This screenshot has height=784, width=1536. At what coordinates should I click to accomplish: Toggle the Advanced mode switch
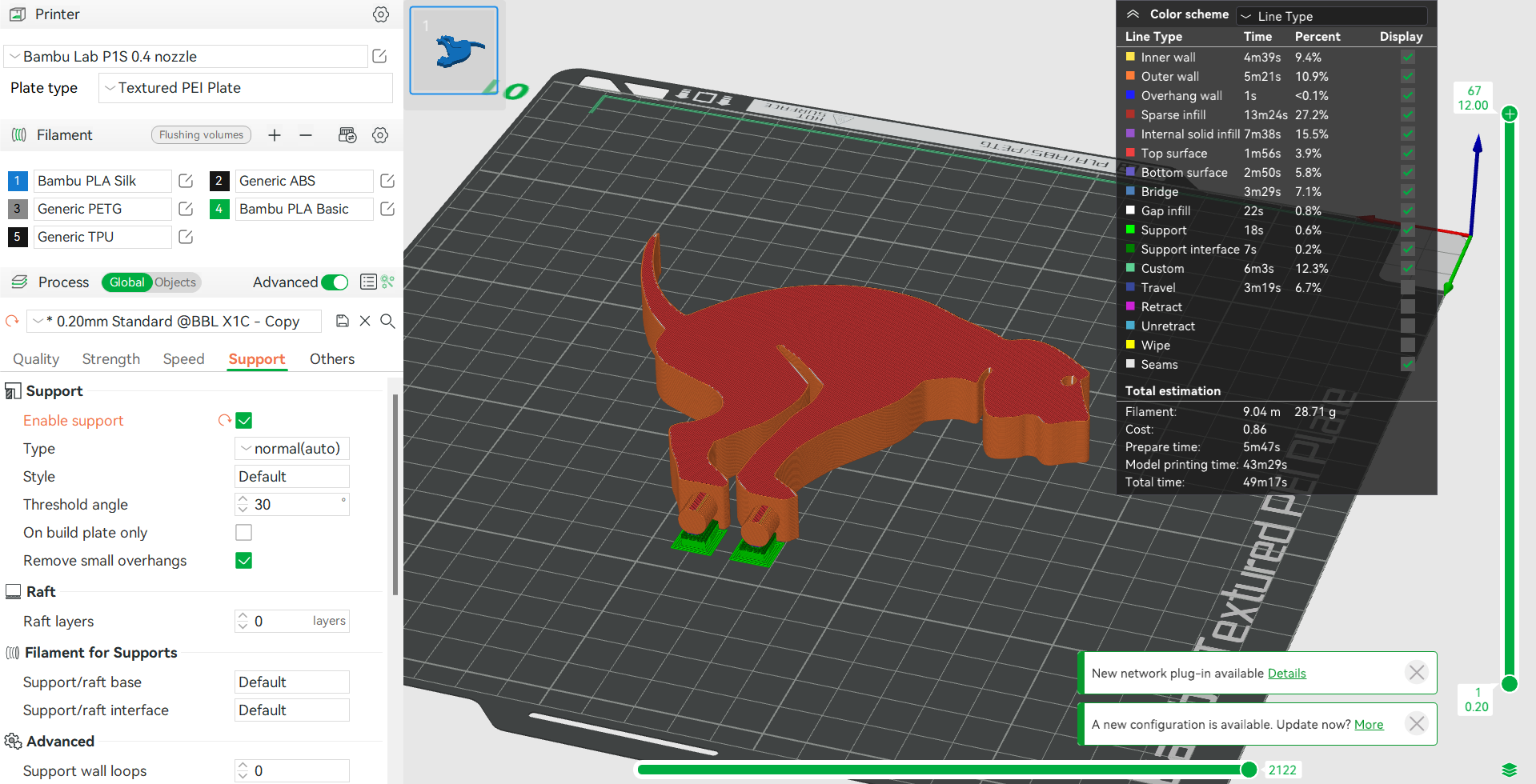point(335,282)
